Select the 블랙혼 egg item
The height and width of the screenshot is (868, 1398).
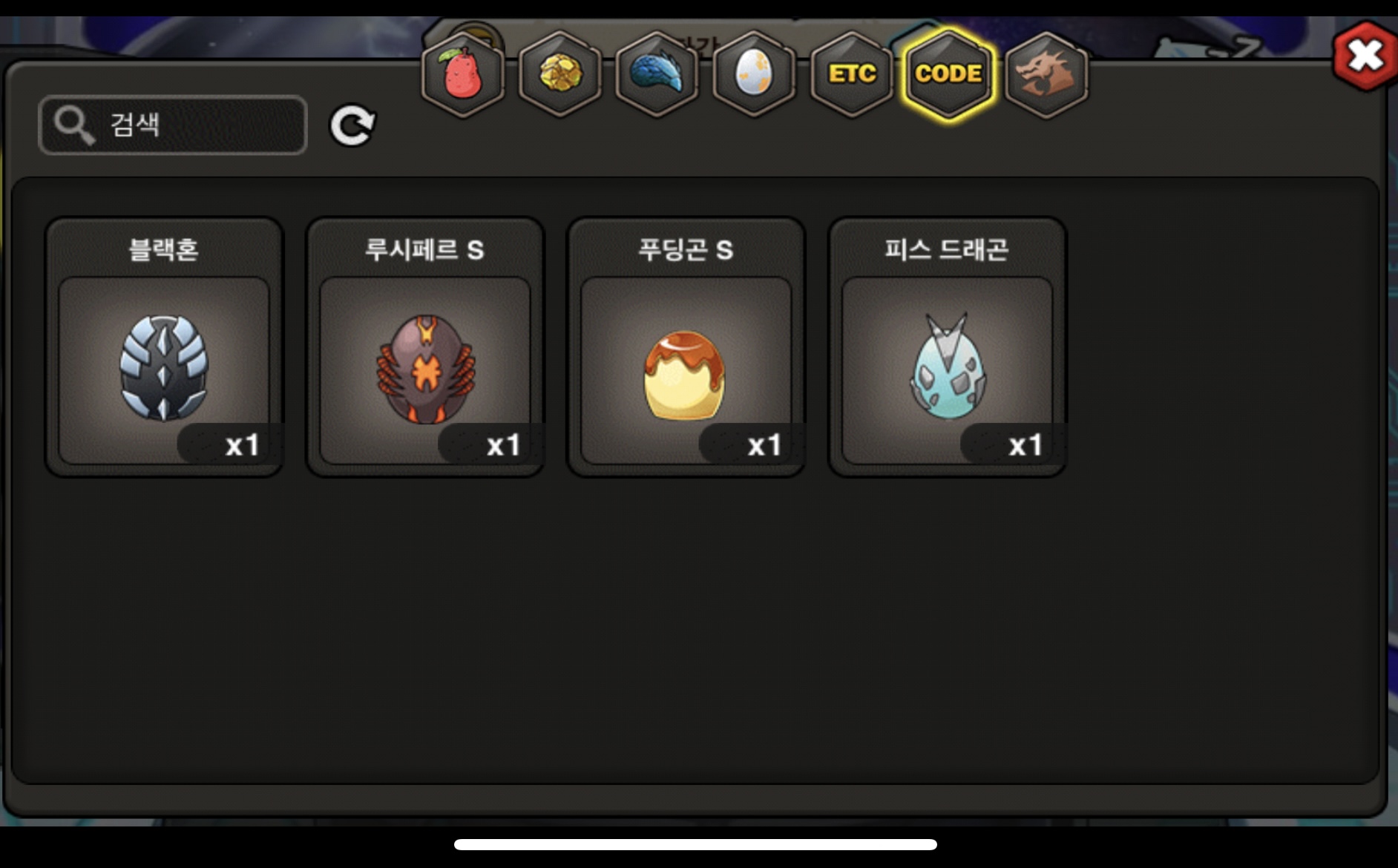[x=164, y=347]
